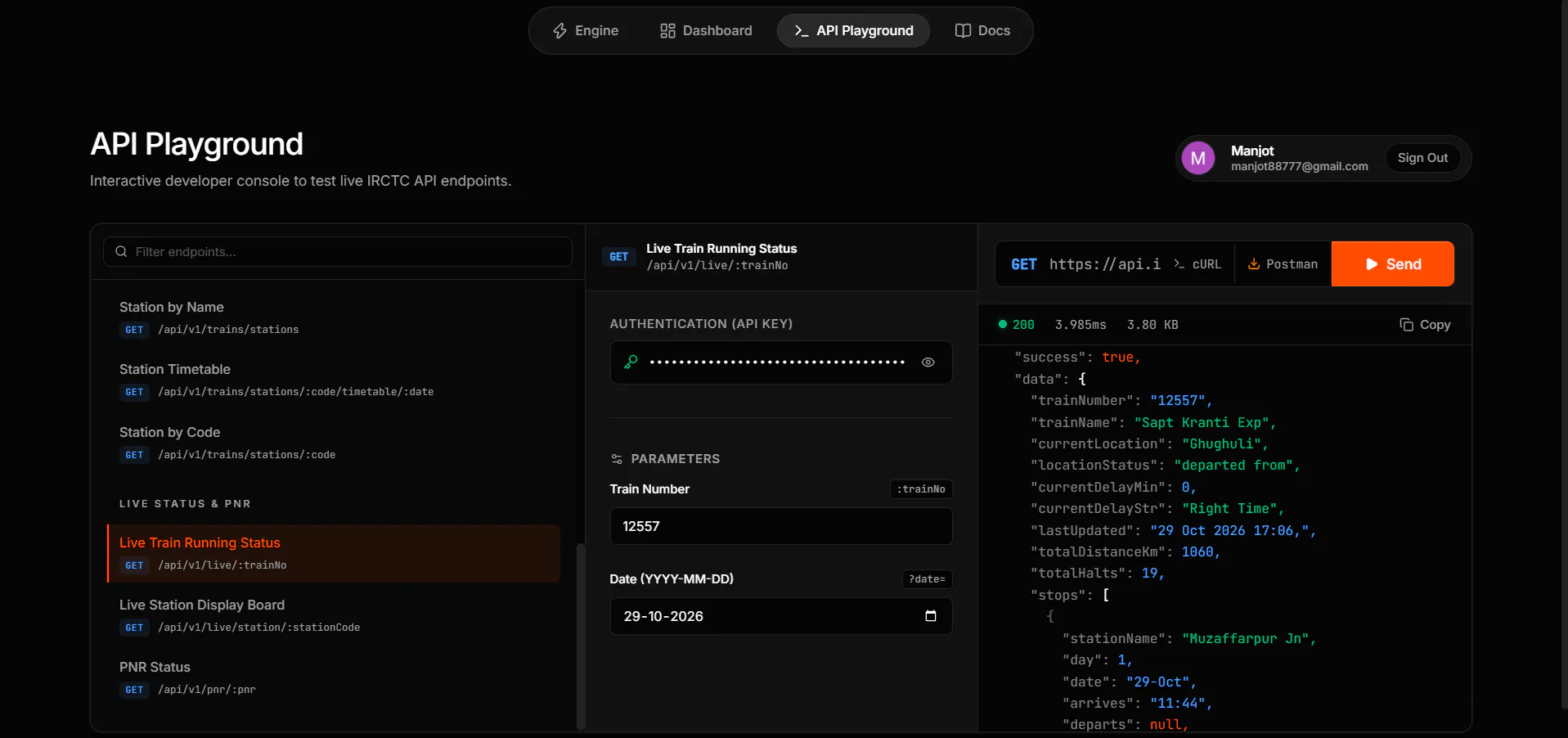The width and height of the screenshot is (1568, 738).
Task: Choose the Station by Code endpoint
Action: [334, 443]
